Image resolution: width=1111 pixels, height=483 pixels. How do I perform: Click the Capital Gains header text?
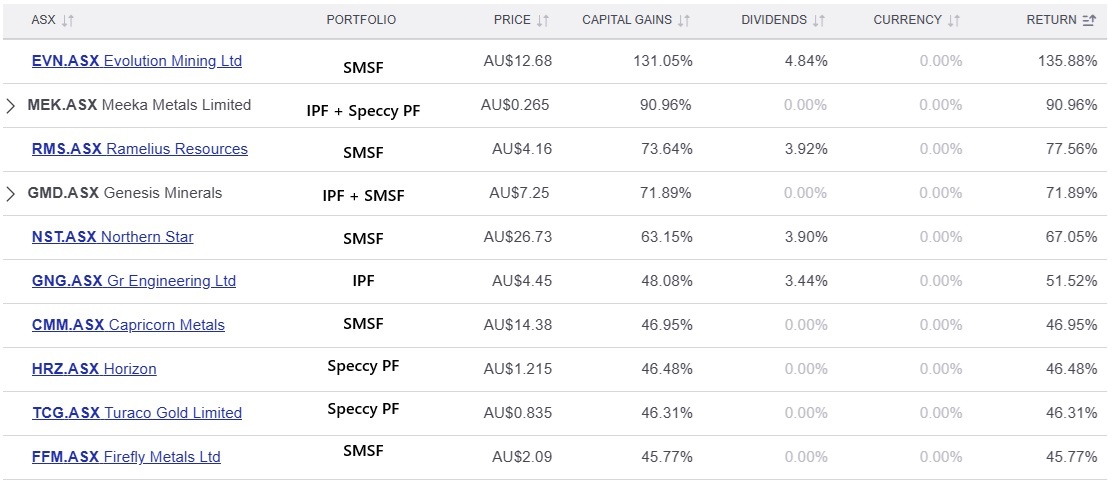[x=627, y=20]
